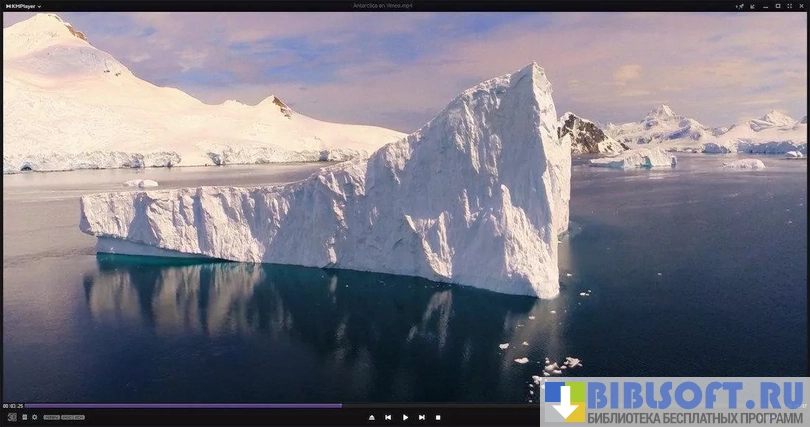Image resolution: width=810 pixels, height=427 pixels.
Task: Click the second codec info badge
Action: click(x=72, y=417)
